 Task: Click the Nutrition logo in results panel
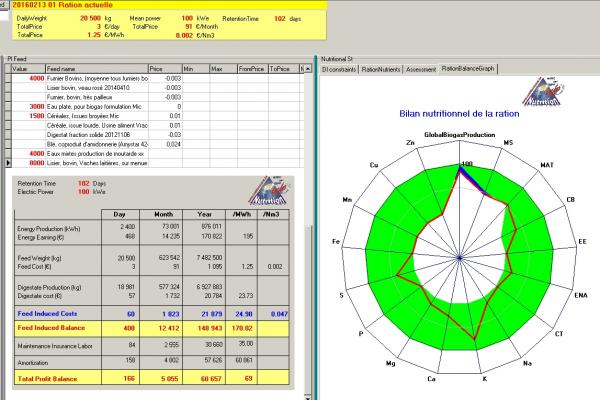[270, 191]
